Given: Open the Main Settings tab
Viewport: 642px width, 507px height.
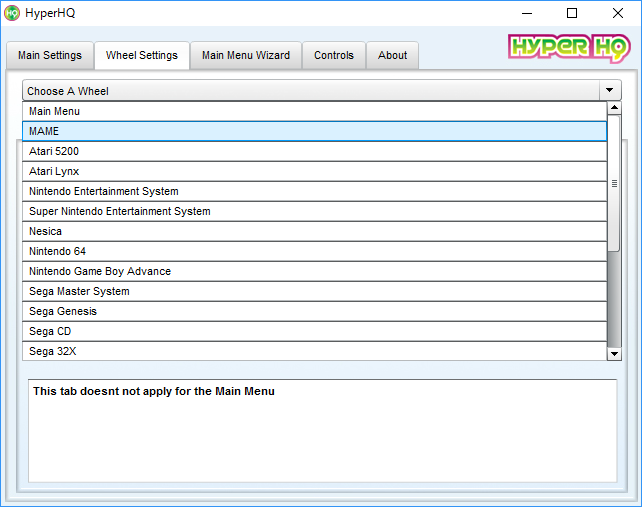Looking at the screenshot, I should coord(50,55).
